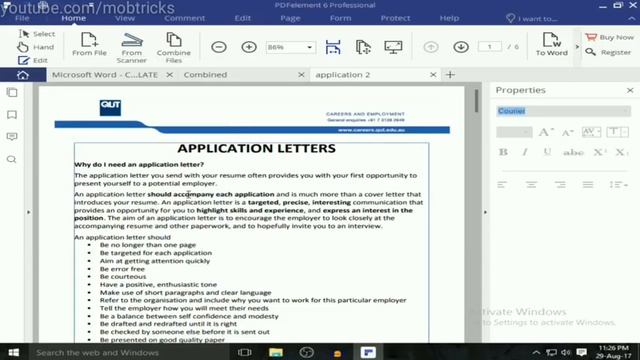The image size is (640, 360).
Task: Toggle superscript formatting
Action: coord(599,152)
